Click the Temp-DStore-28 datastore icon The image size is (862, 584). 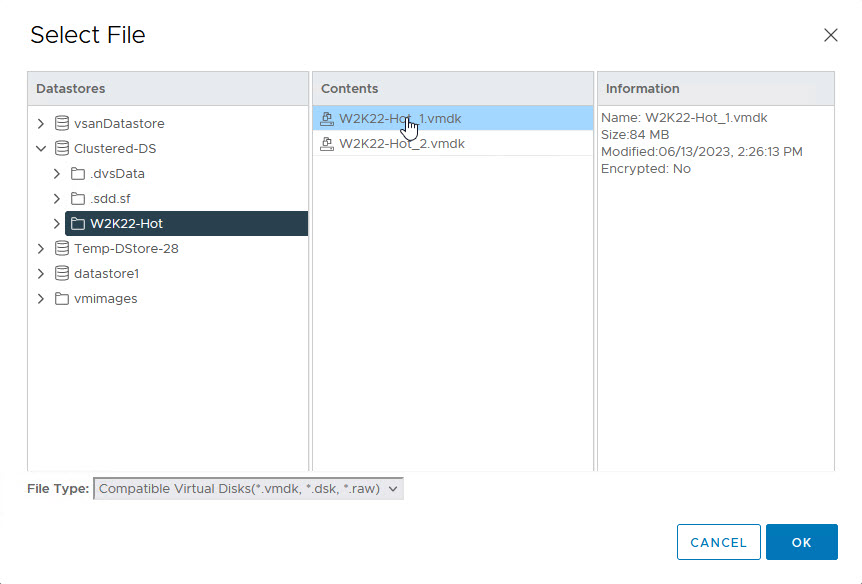pyautogui.click(x=62, y=249)
